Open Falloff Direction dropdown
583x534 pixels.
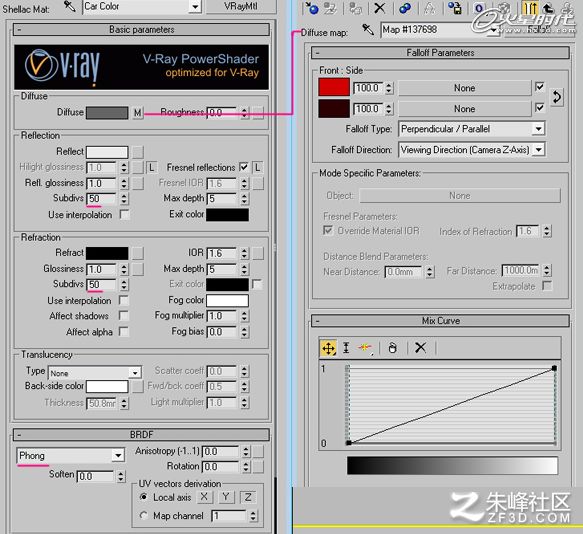(538, 150)
